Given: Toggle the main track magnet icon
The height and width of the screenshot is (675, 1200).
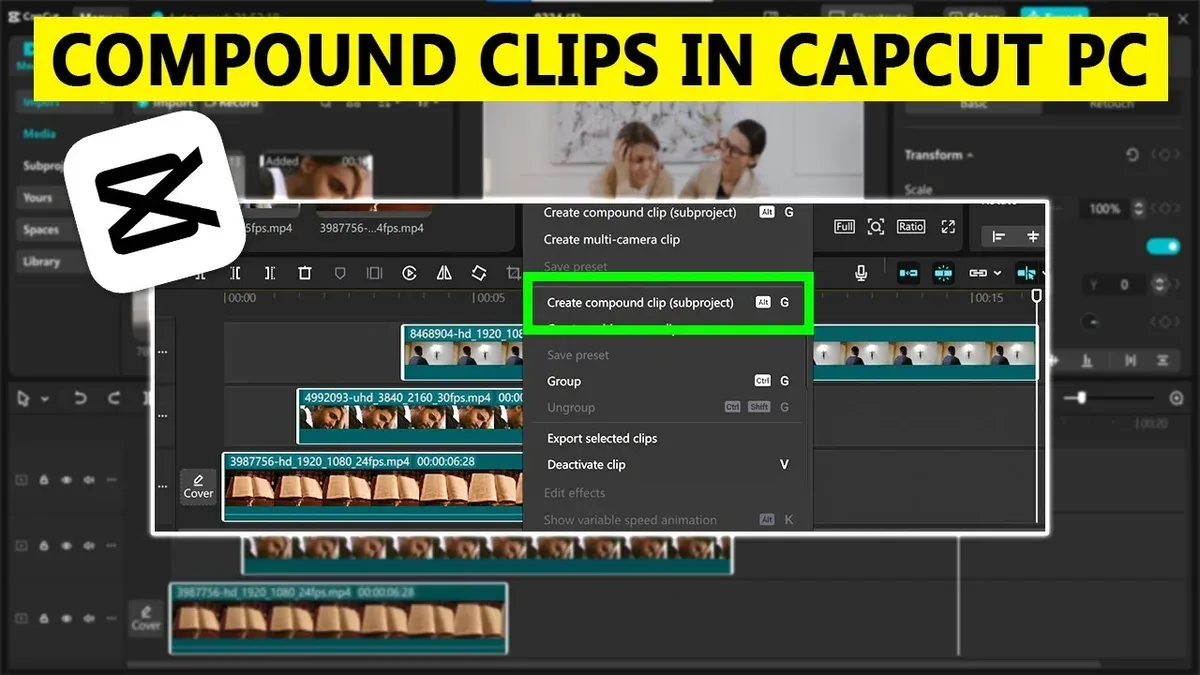Looking at the screenshot, I should (909, 272).
